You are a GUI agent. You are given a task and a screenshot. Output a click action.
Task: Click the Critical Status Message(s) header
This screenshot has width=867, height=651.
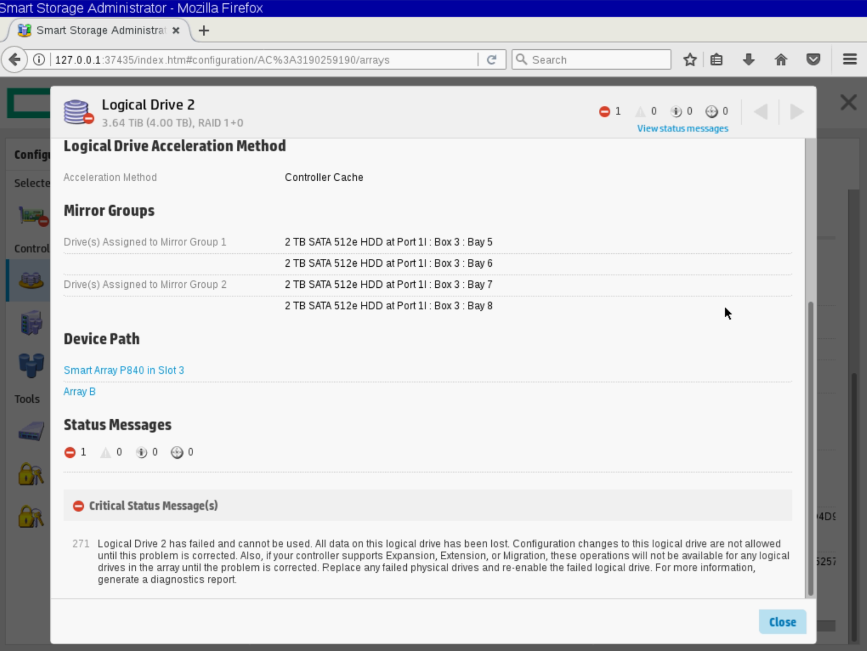coord(427,506)
